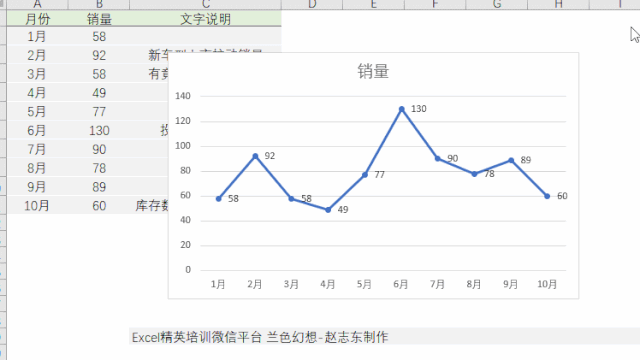Click cell containing 10月 in table
Screen dimensions: 640x360
point(38,205)
